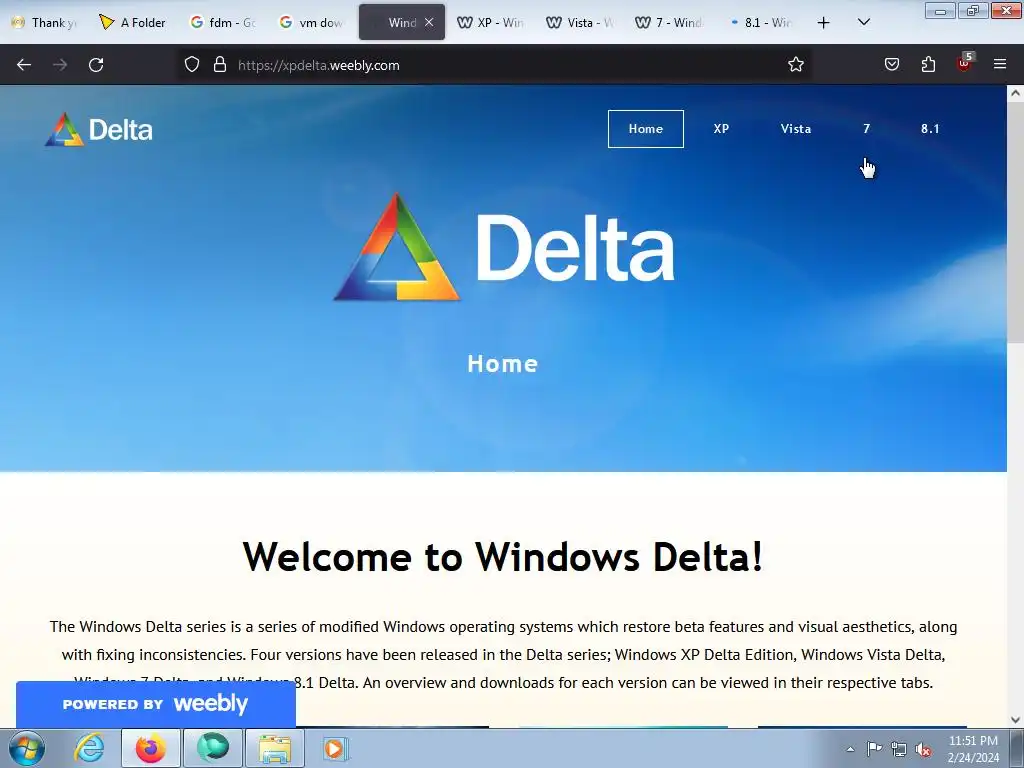Click the address bar URL field
The height and width of the screenshot is (768, 1024).
[x=496, y=65]
